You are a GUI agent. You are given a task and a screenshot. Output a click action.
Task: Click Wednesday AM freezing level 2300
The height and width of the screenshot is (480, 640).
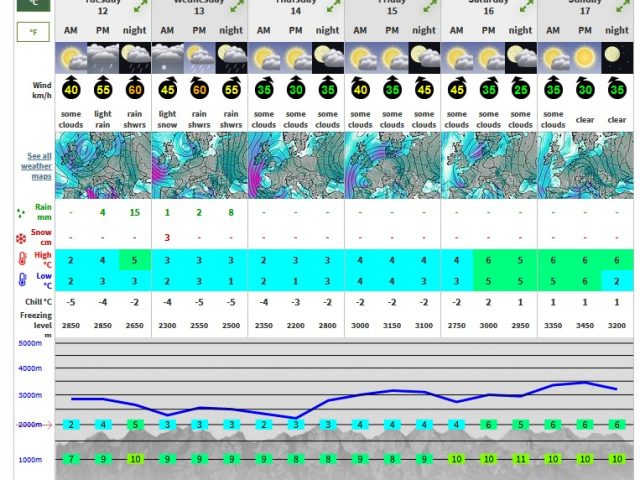(167, 325)
